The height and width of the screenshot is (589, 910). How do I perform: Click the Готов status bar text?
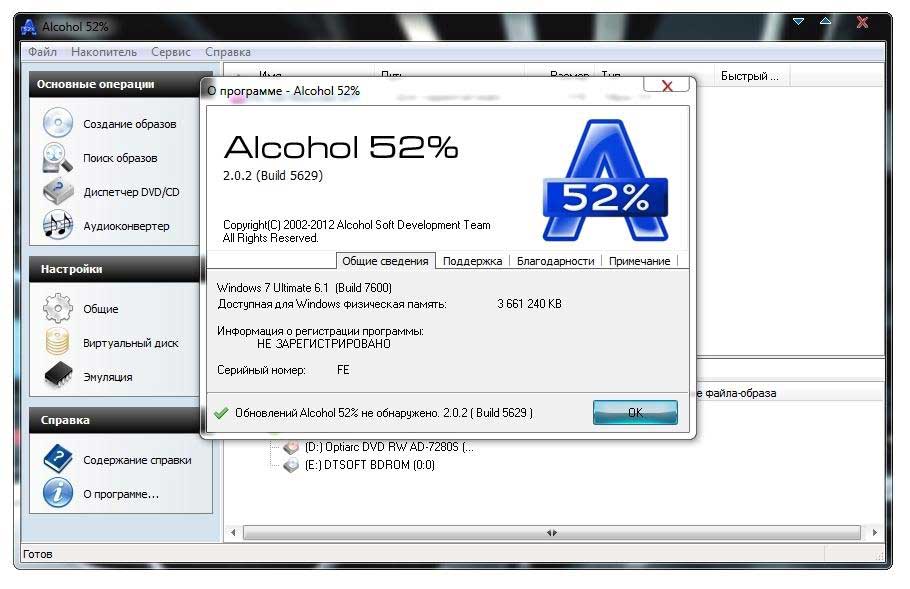pyautogui.click(x=38, y=554)
